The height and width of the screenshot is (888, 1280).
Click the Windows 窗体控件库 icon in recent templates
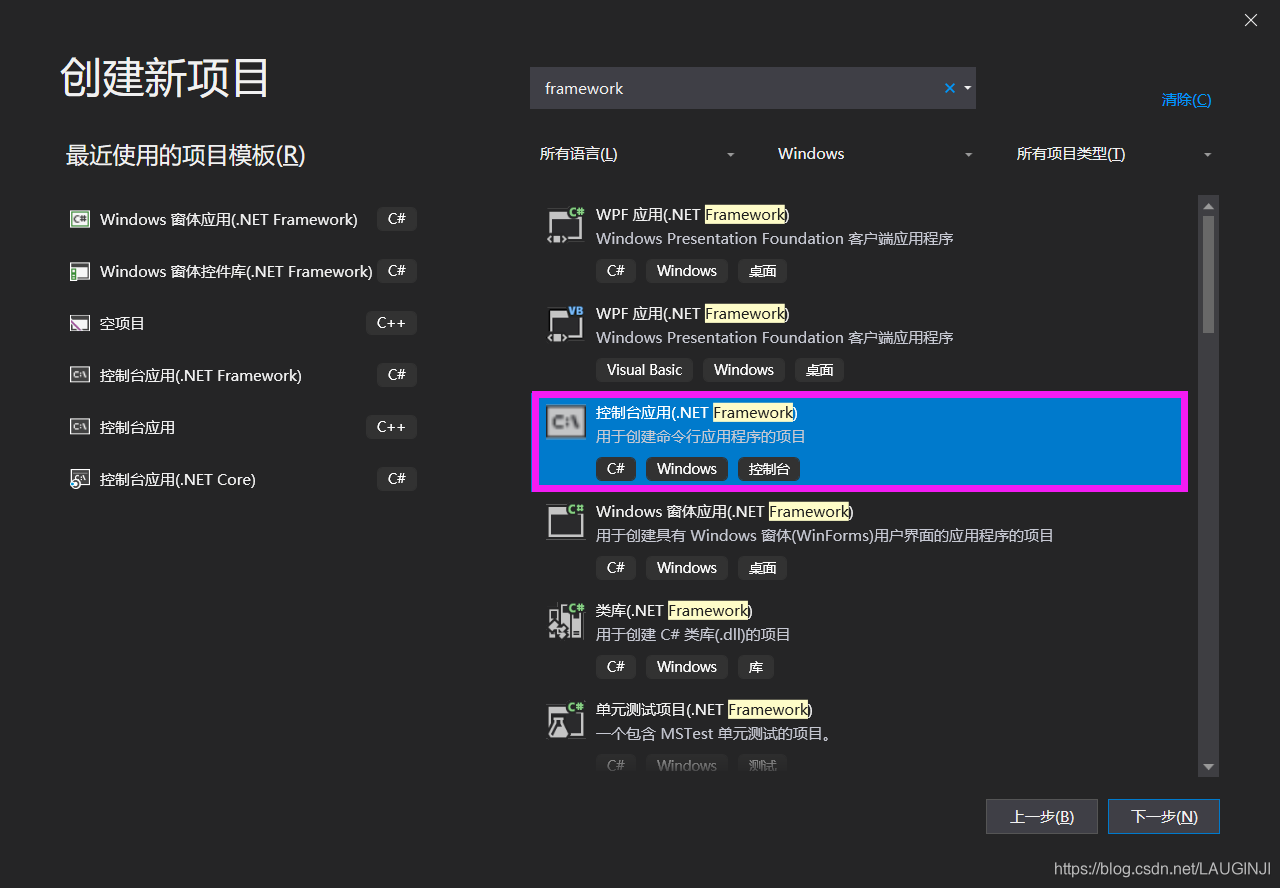point(79,271)
